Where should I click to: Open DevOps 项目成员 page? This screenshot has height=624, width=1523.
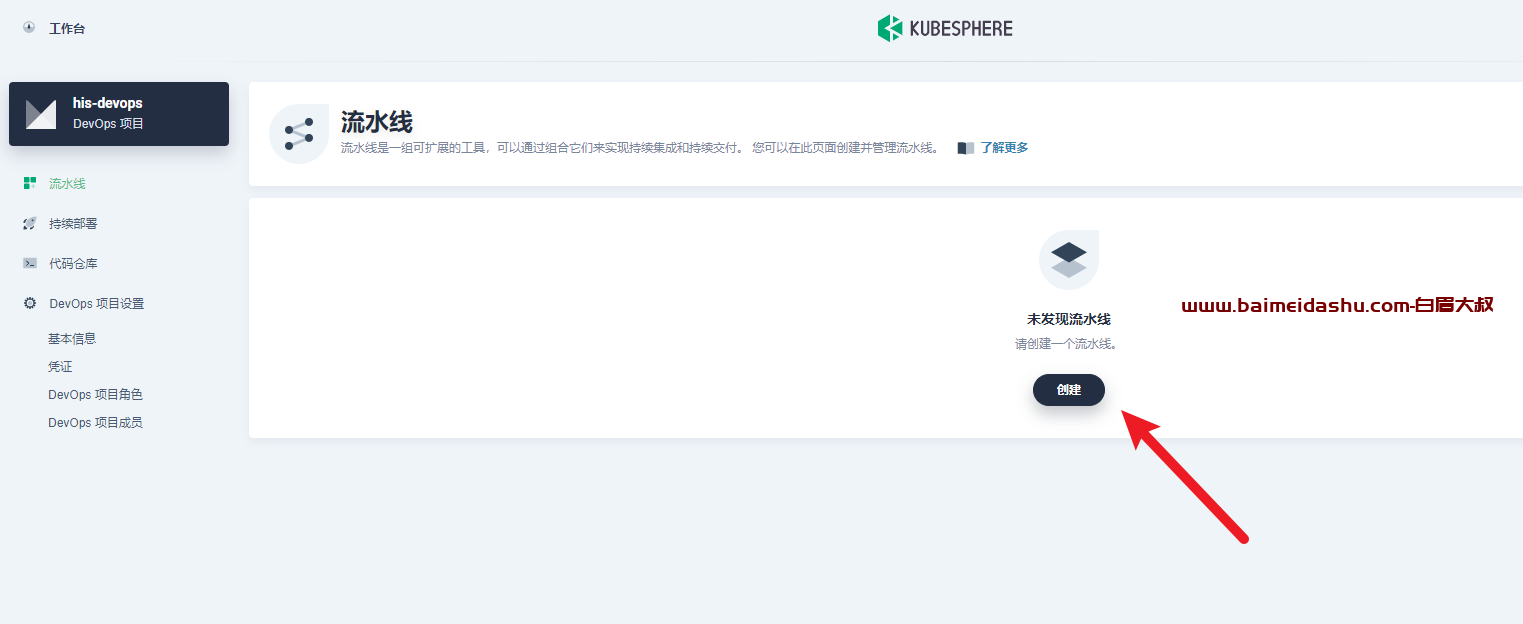coord(95,423)
